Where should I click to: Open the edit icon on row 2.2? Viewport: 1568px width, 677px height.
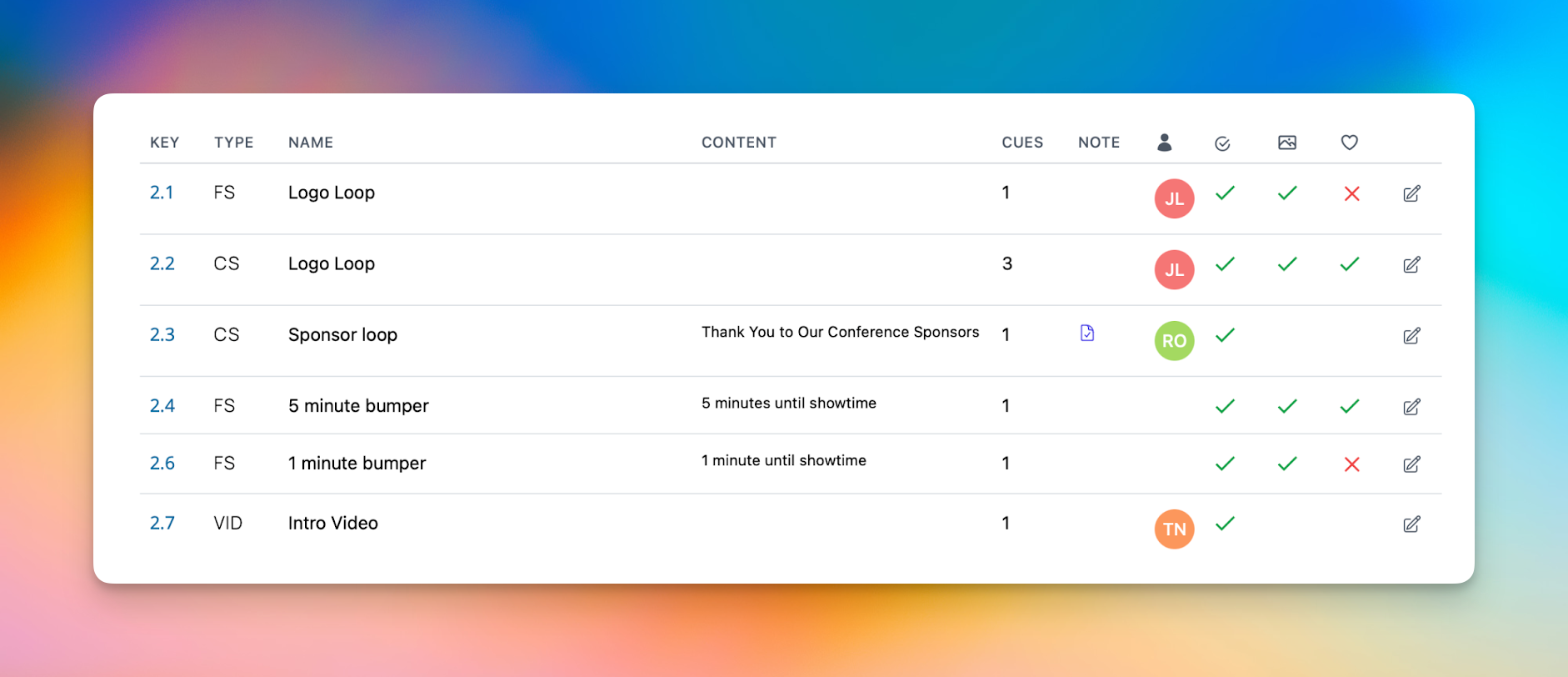1411,264
